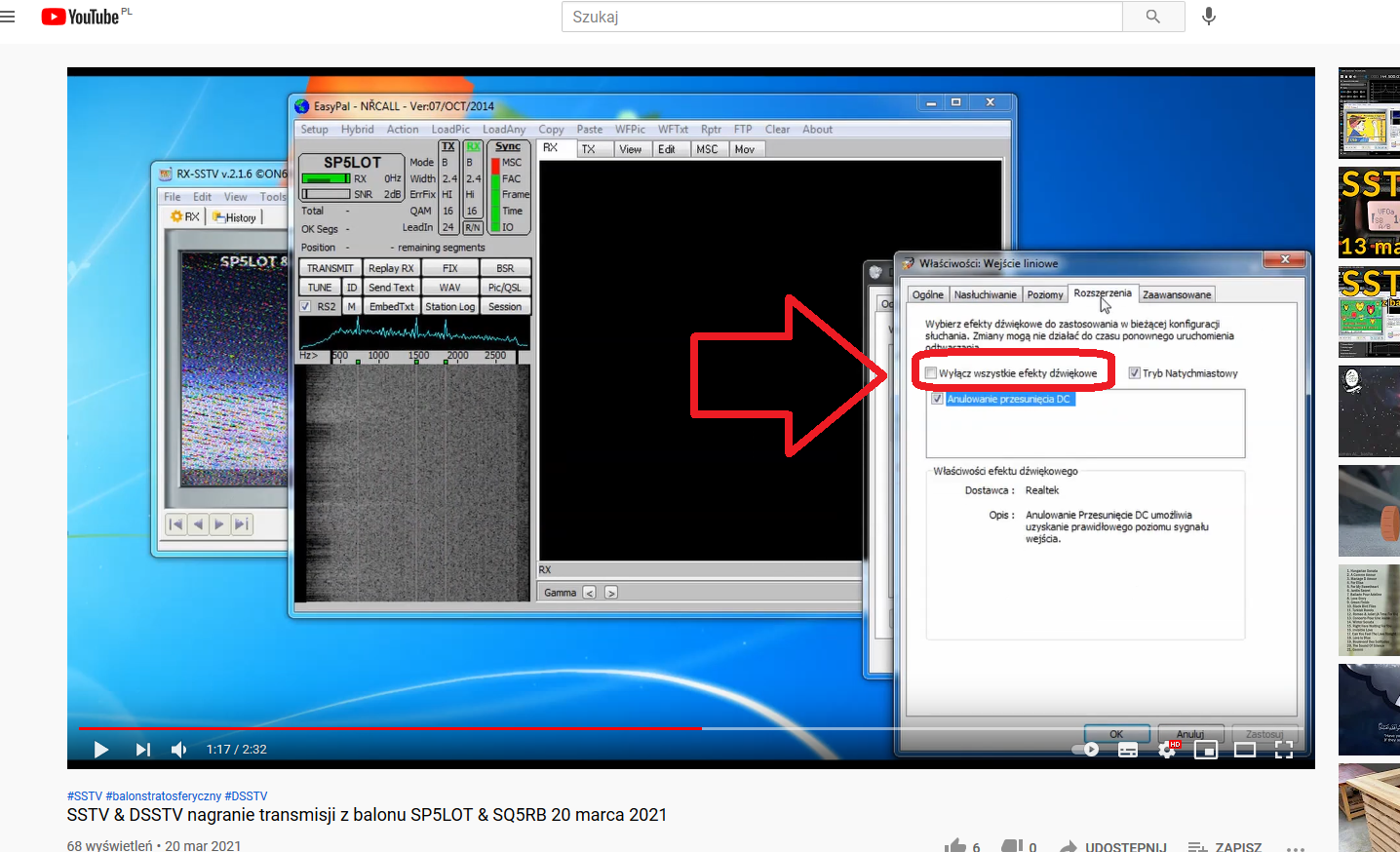Select the RX tab in RX-SSTV

pyautogui.click(x=185, y=217)
